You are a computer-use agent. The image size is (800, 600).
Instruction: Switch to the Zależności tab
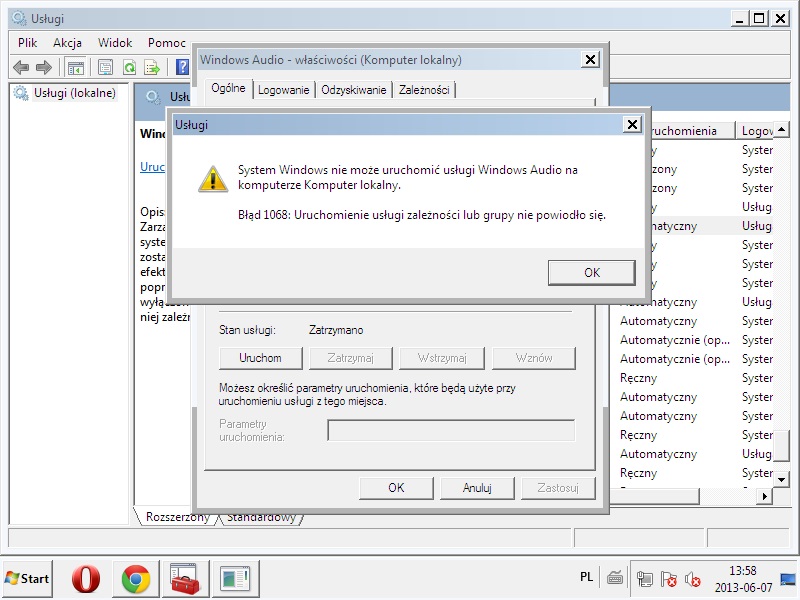coord(424,90)
